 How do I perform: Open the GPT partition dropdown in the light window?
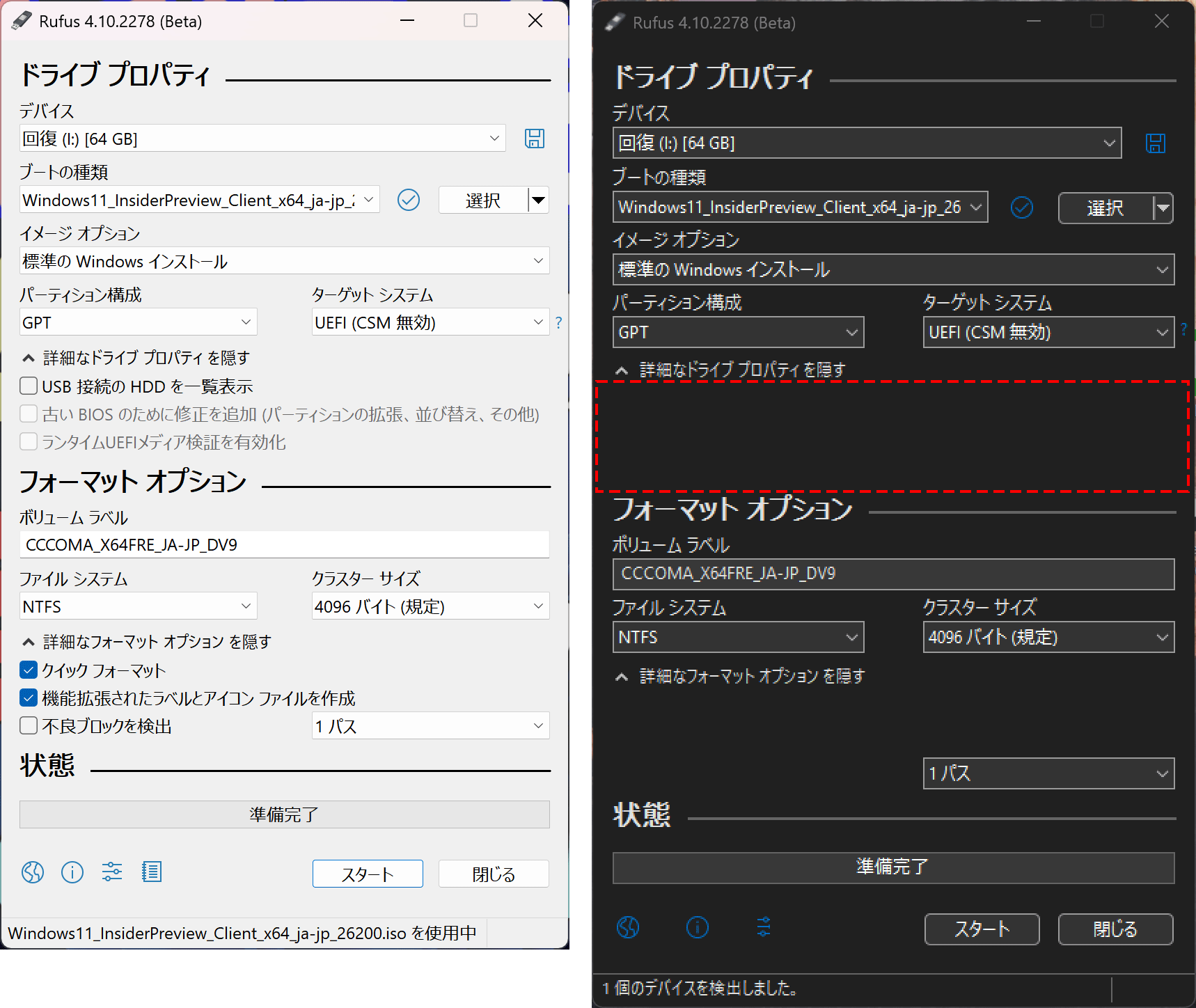click(139, 322)
